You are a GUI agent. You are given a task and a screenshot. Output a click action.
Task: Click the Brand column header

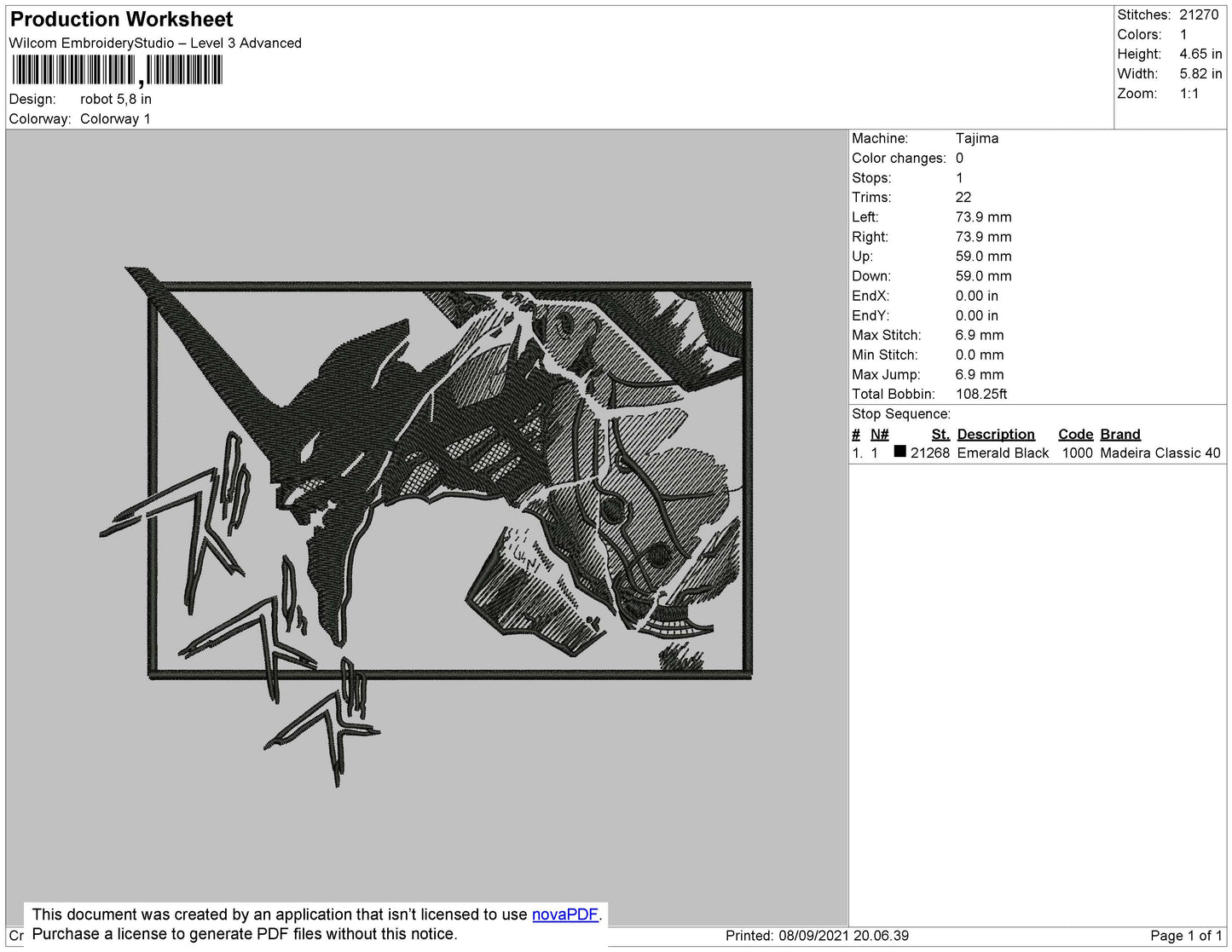(x=1120, y=434)
